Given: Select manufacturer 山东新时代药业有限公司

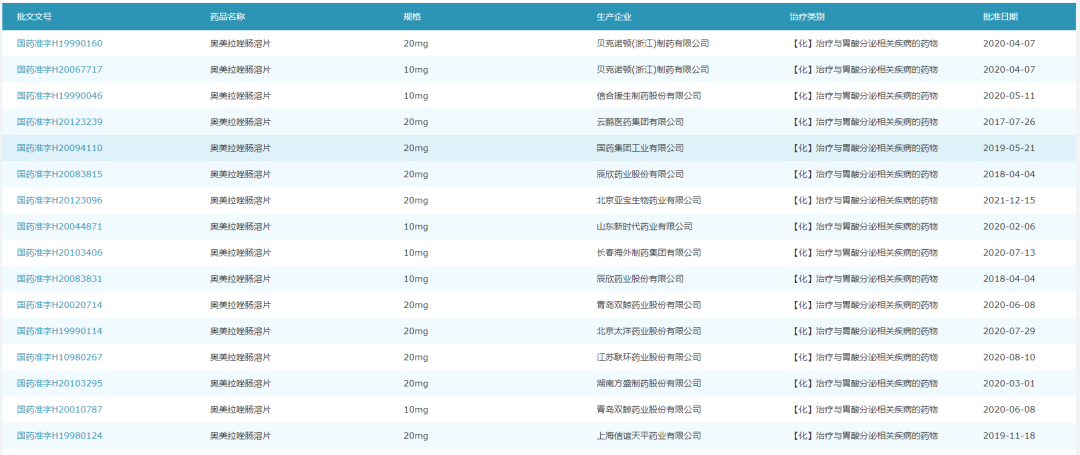Looking at the screenshot, I should [645, 226].
